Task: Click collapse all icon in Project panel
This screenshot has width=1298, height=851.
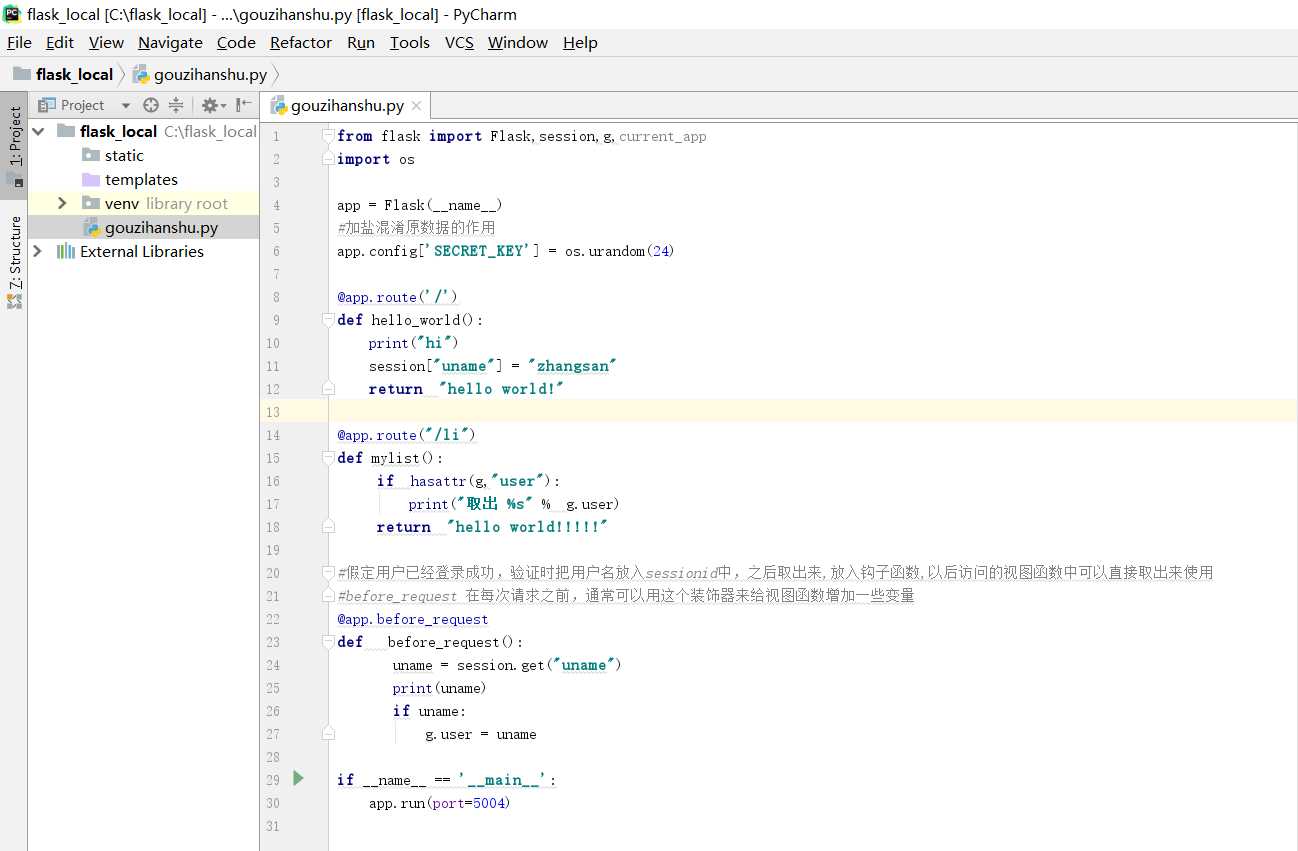Action: (176, 105)
